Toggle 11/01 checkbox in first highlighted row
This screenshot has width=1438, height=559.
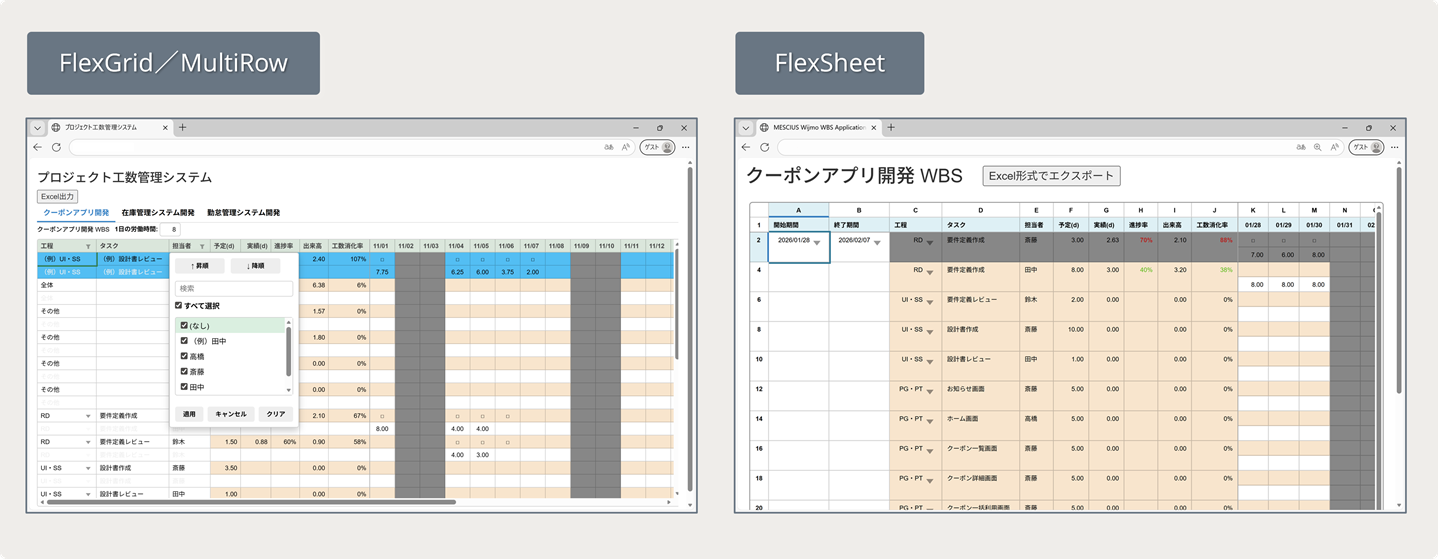pyautogui.click(x=382, y=259)
